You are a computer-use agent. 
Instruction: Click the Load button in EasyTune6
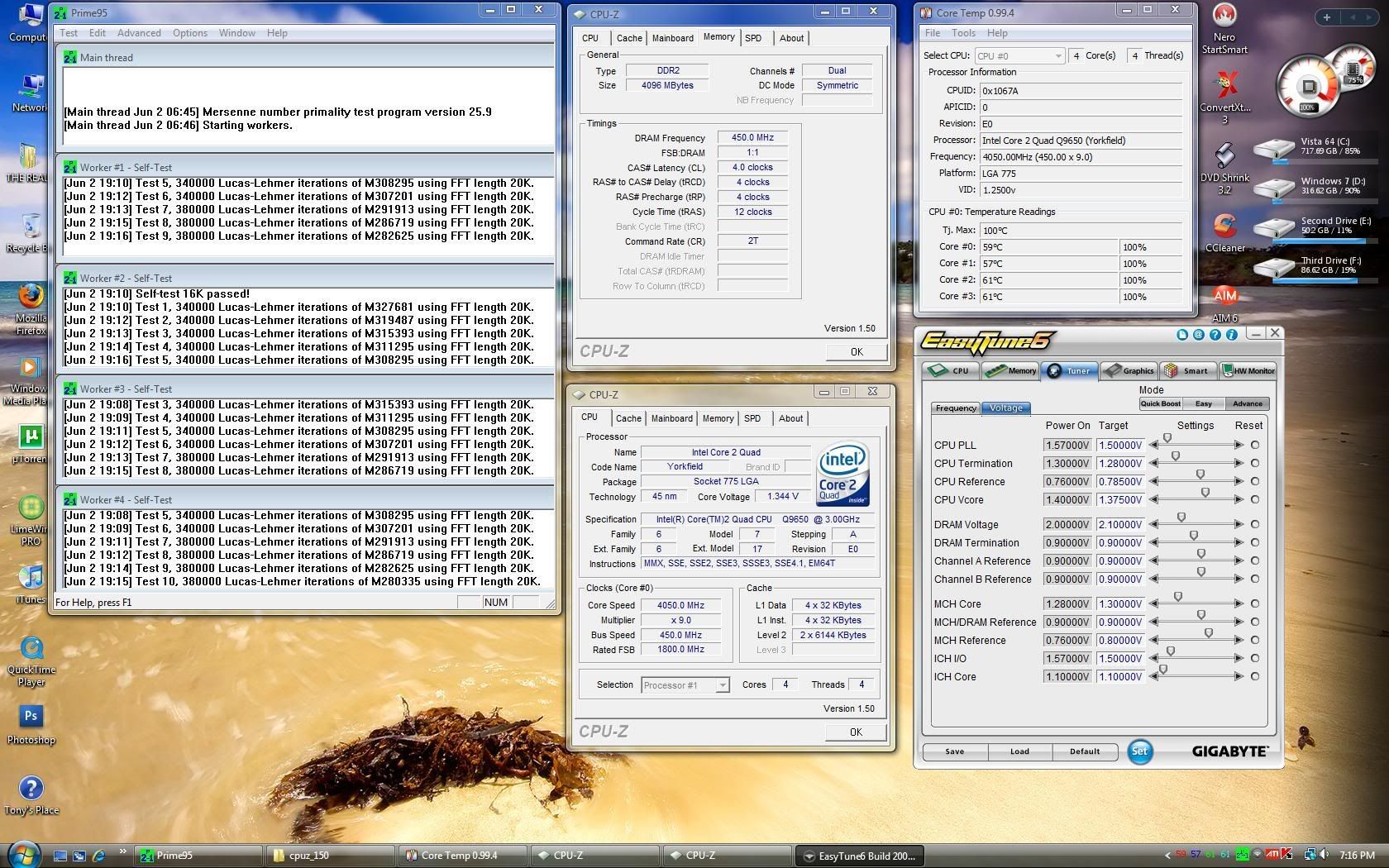click(x=1019, y=751)
